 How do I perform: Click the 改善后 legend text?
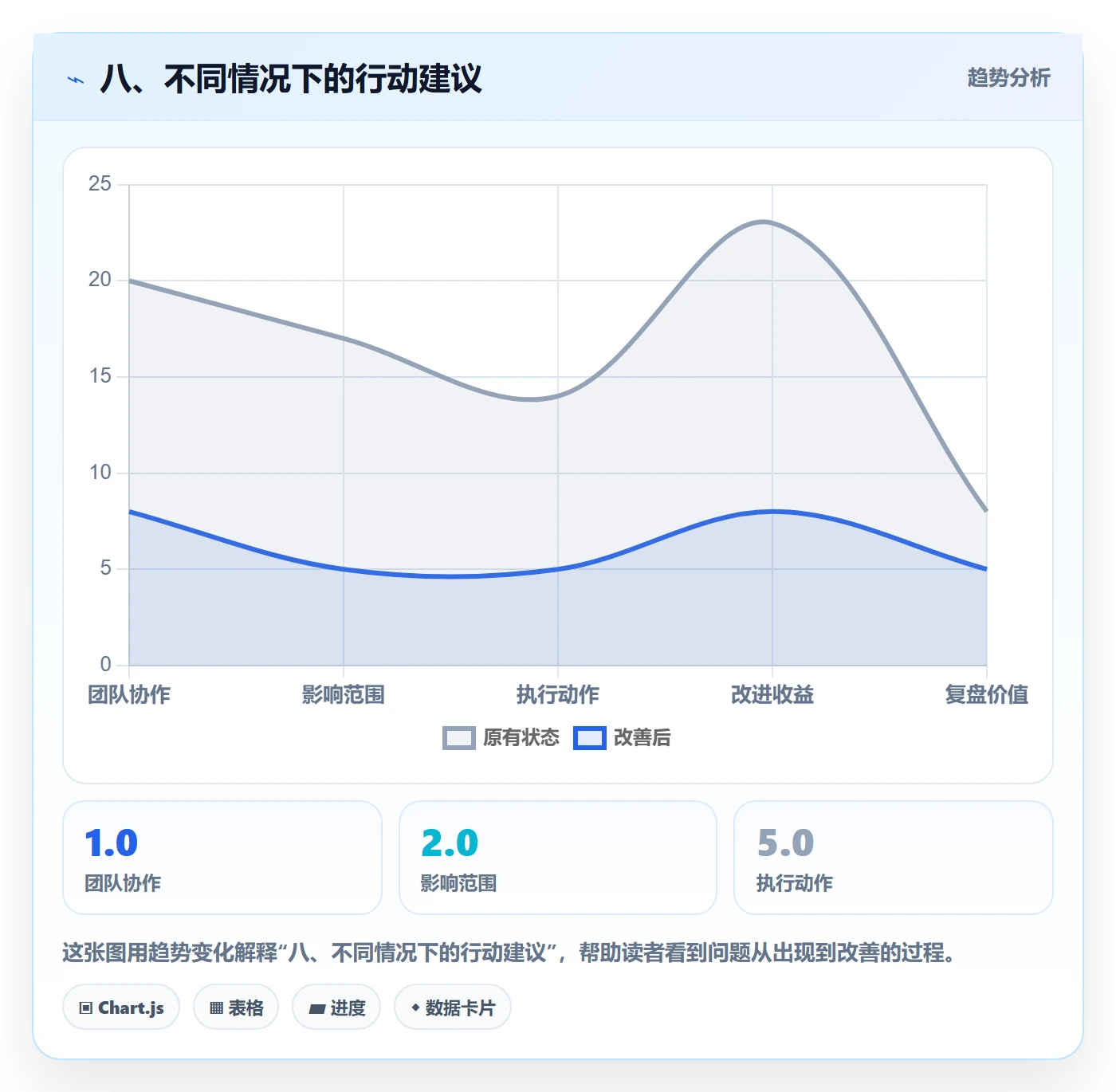(x=642, y=738)
